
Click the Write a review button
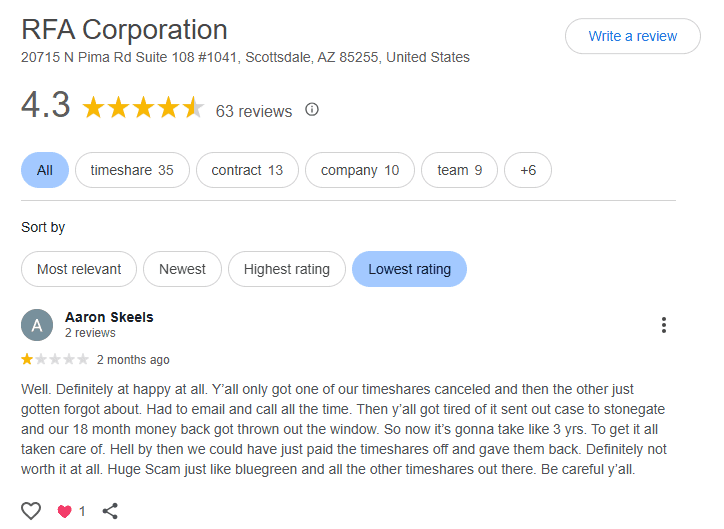[x=632, y=36]
